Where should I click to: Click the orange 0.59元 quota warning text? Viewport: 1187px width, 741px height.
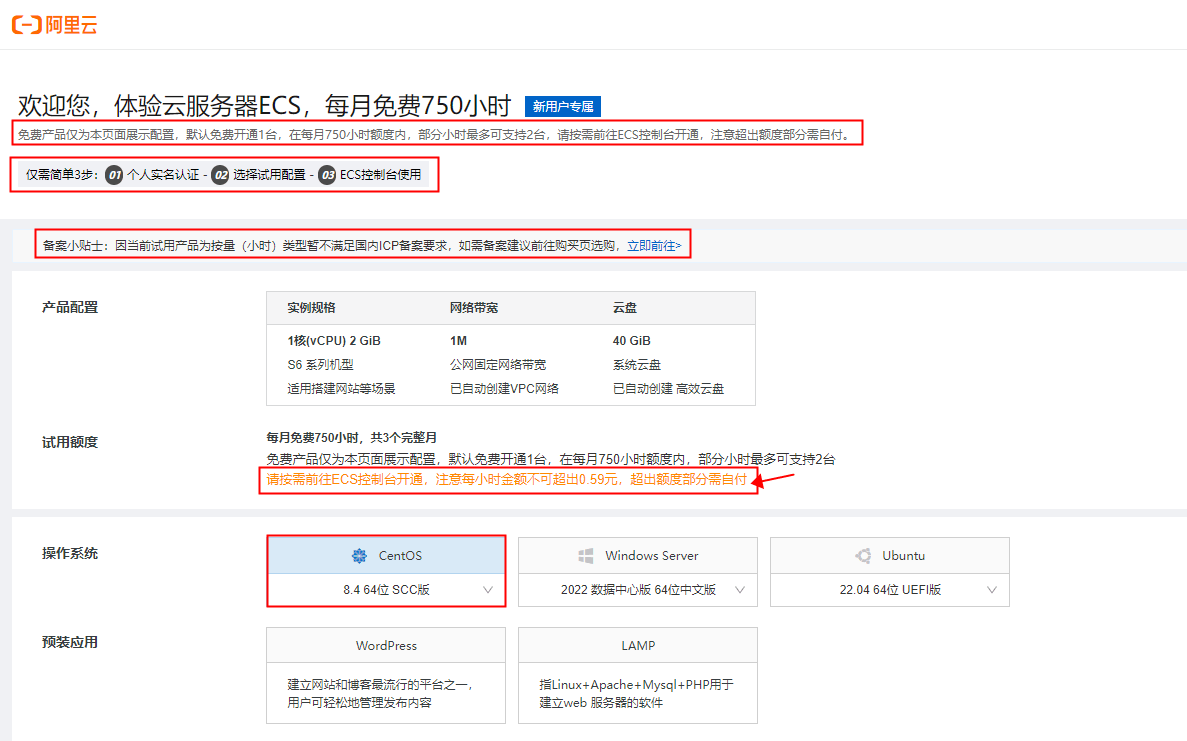(506, 479)
